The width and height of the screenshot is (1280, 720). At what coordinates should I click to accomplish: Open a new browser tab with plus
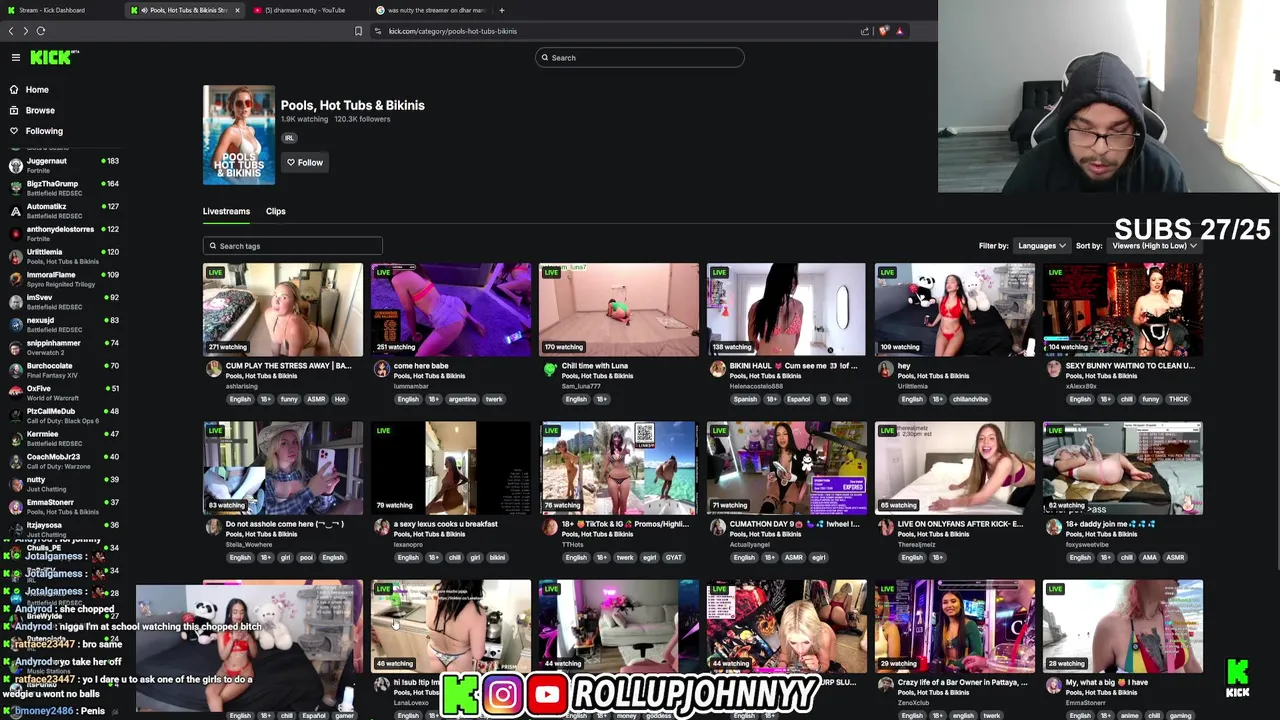pyautogui.click(x=501, y=10)
